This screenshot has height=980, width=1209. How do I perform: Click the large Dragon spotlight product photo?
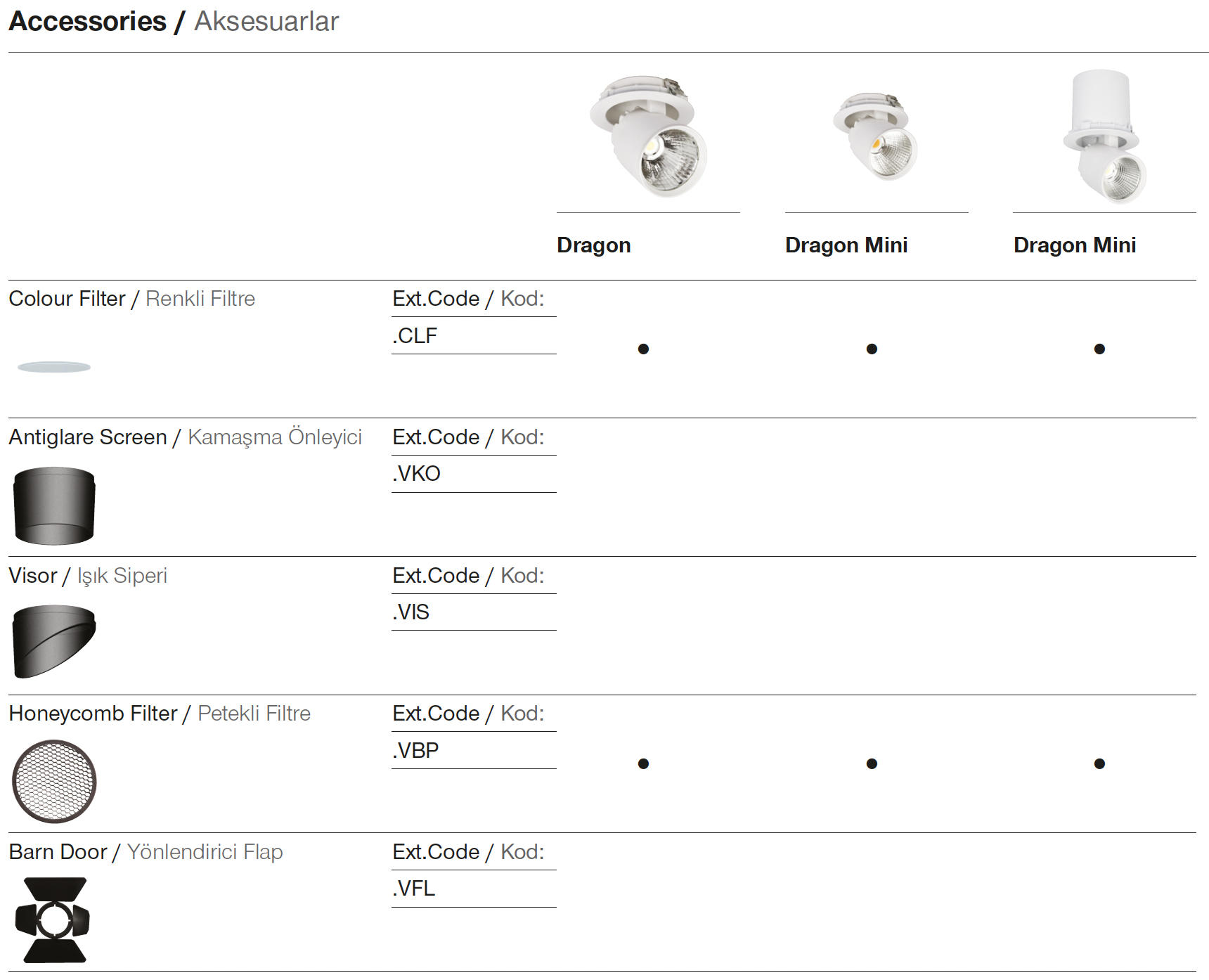click(649, 136)
